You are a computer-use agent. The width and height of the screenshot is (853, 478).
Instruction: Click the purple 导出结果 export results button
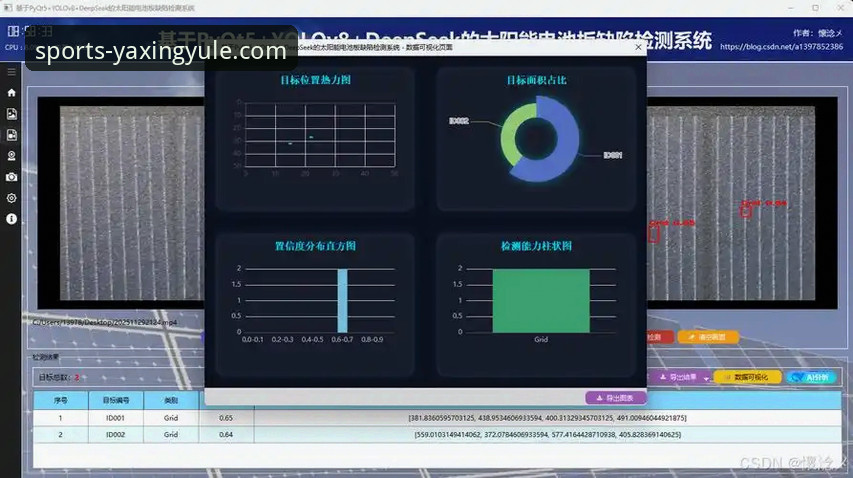[x=676, y=377]
